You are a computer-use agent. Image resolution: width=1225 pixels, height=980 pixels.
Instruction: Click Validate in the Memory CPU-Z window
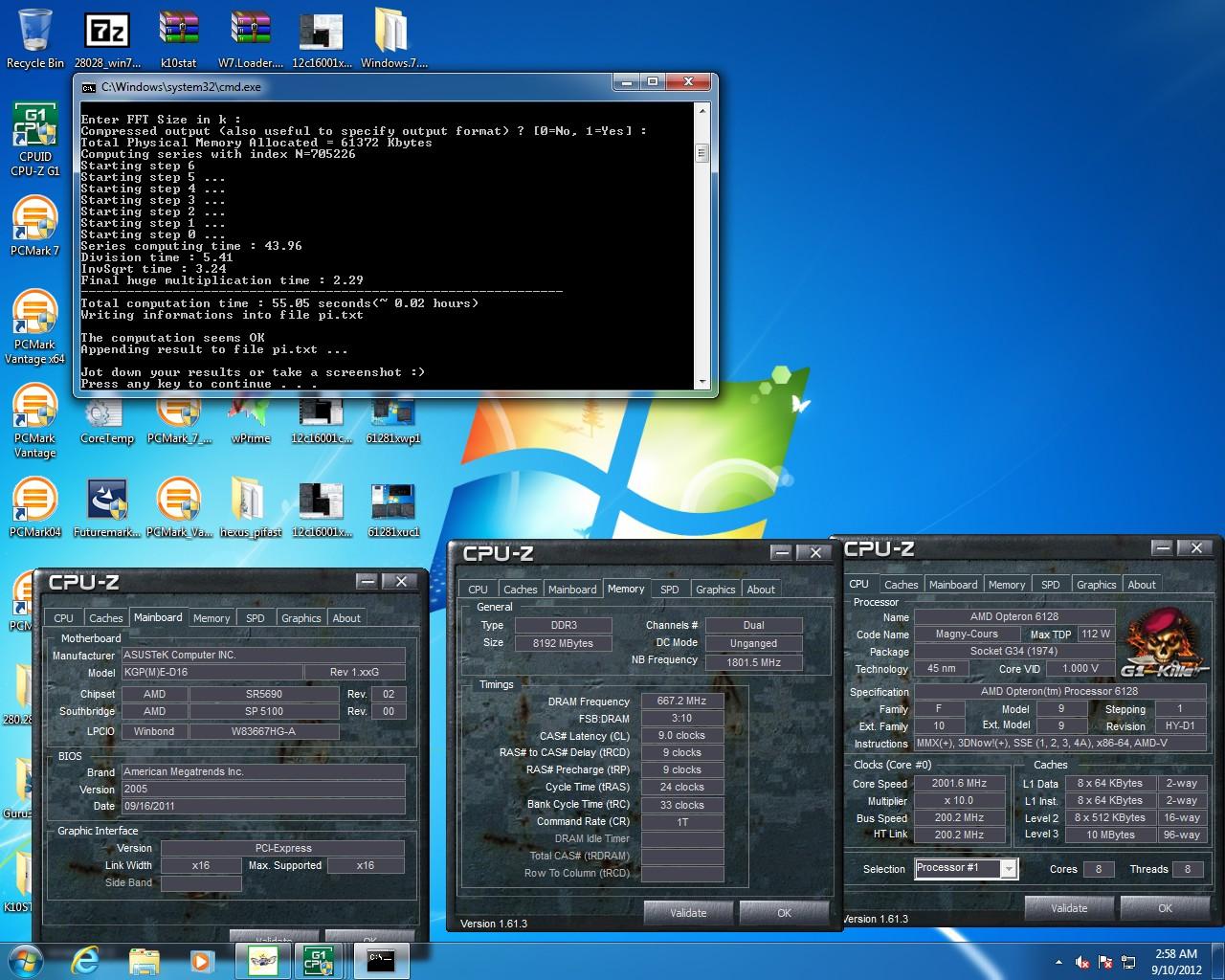688,913
